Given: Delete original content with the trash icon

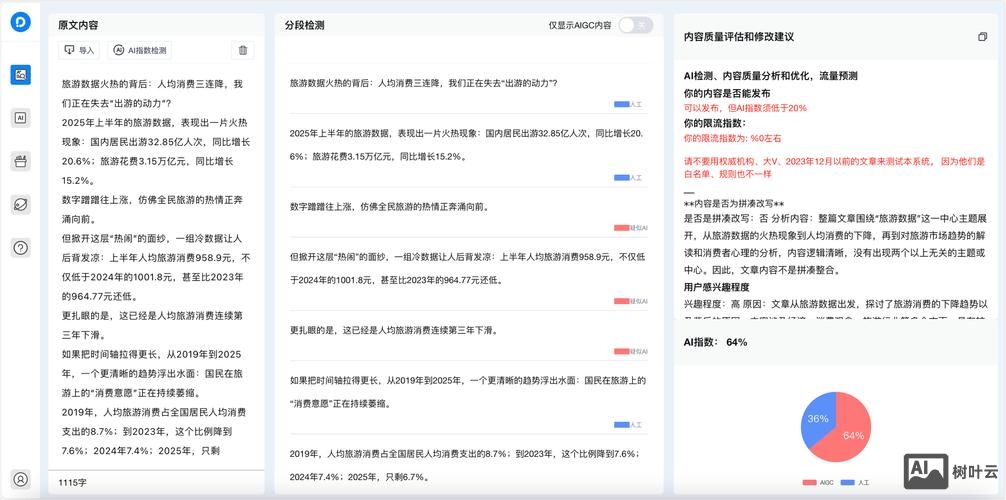Looking at the screenshot, I should click(x=243, y=50).
